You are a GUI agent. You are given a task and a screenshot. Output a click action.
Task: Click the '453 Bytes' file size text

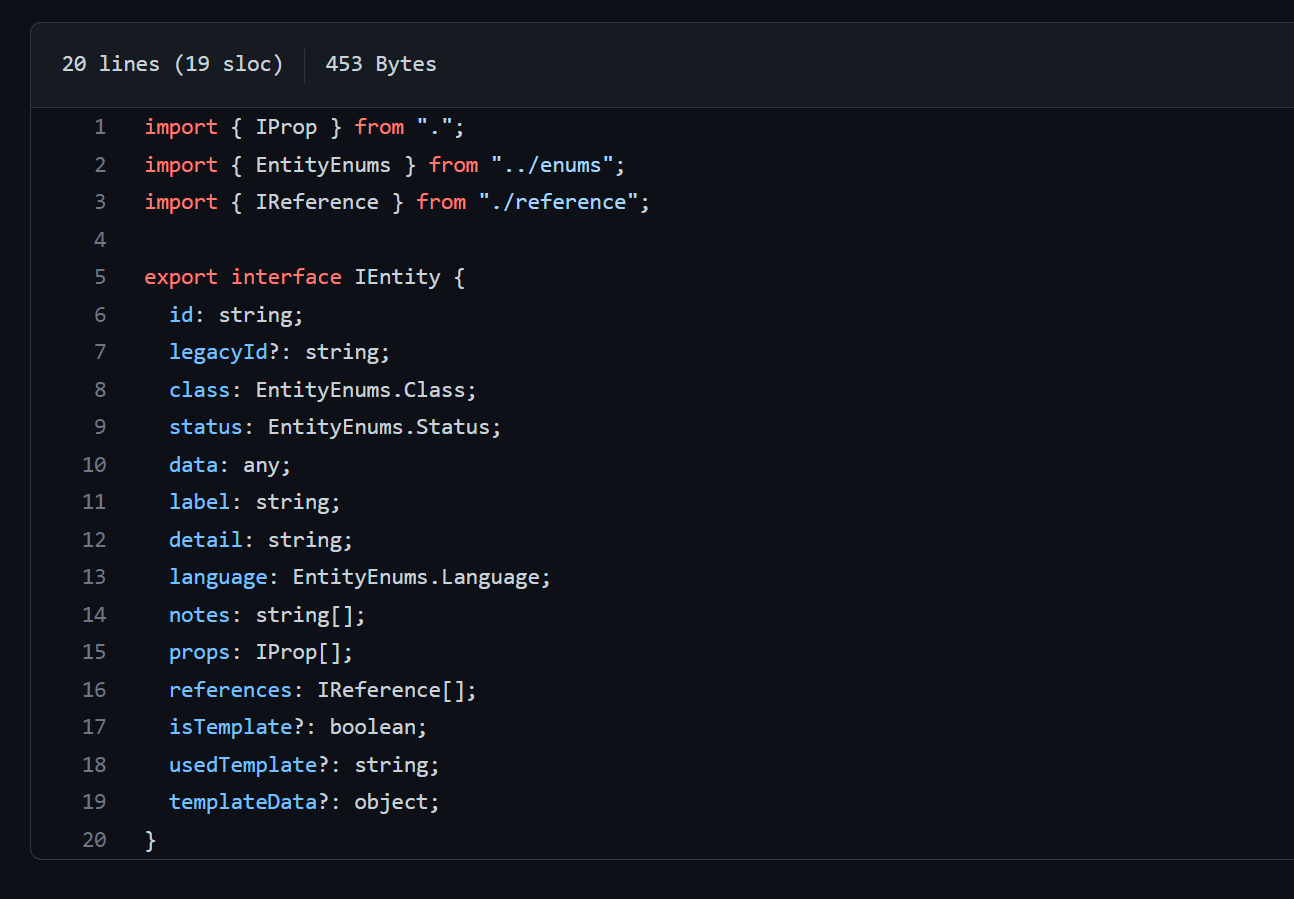coord(381,64)
